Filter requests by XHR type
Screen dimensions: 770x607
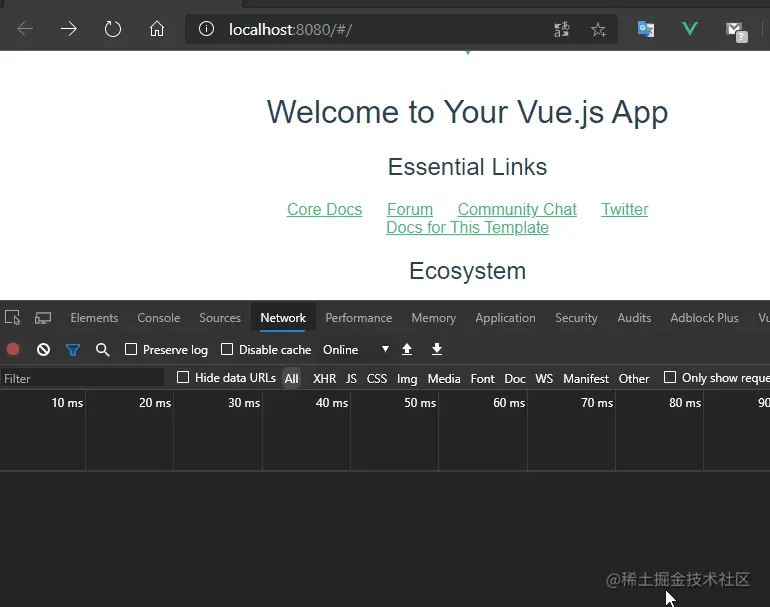point(325,379)
